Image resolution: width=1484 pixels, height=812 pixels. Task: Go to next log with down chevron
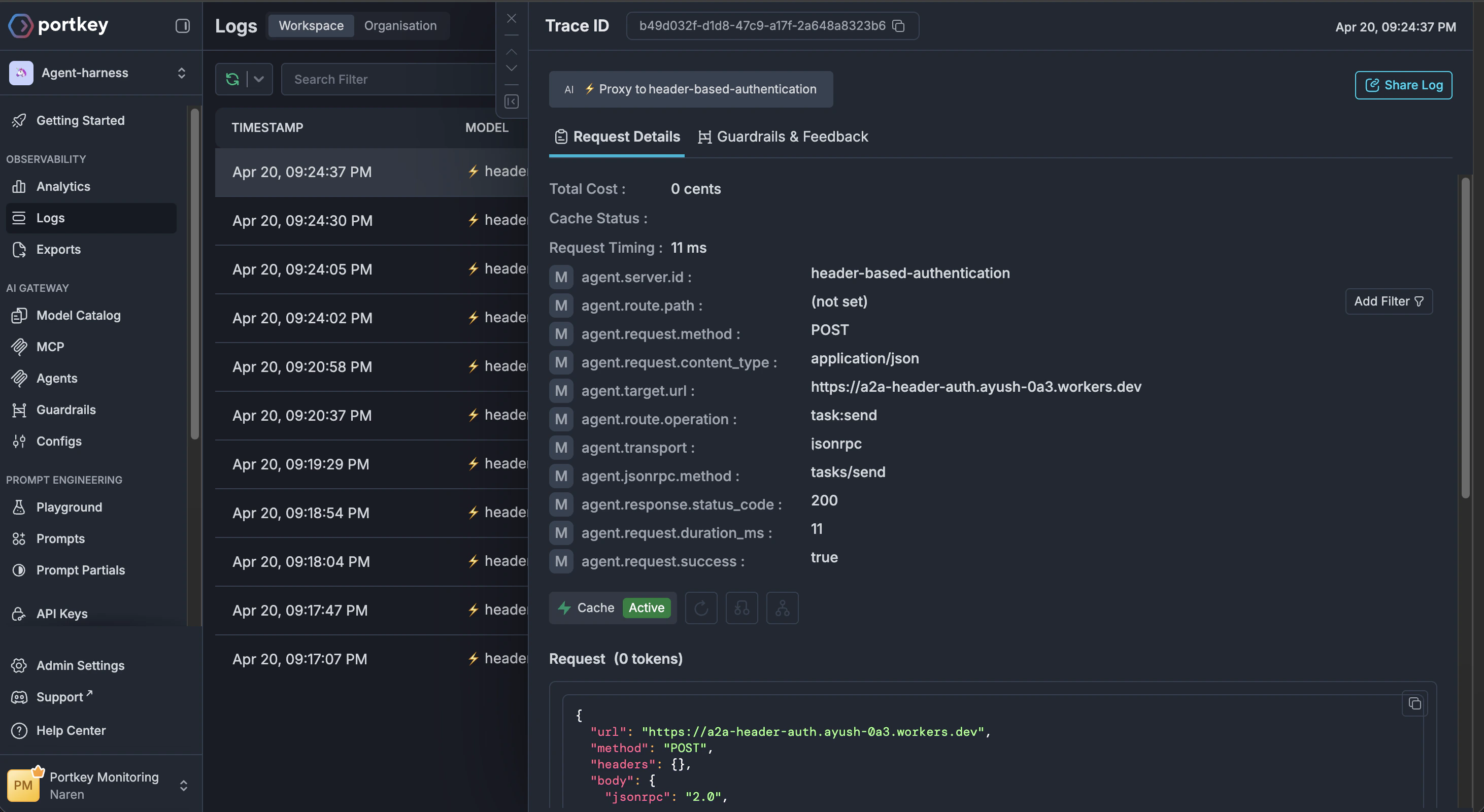click(511, 68)
